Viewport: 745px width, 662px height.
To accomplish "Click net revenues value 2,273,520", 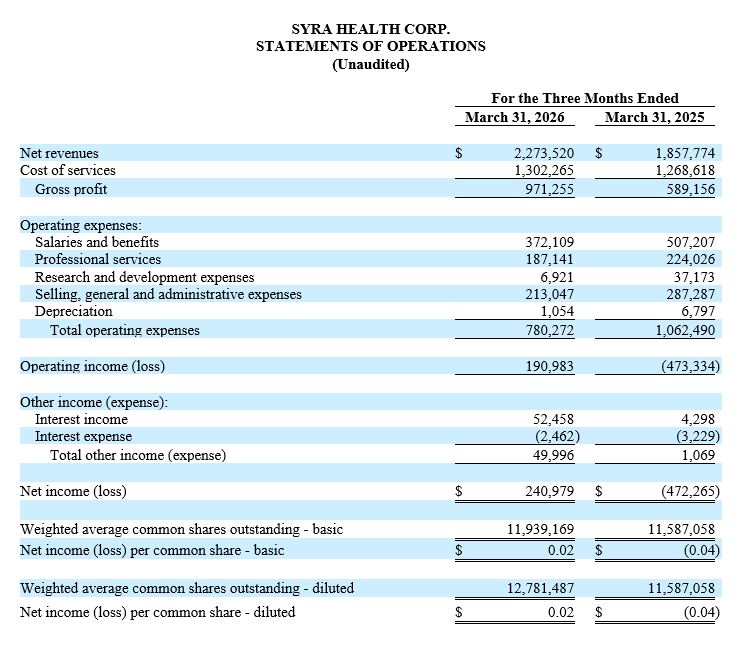I will 544,153.
